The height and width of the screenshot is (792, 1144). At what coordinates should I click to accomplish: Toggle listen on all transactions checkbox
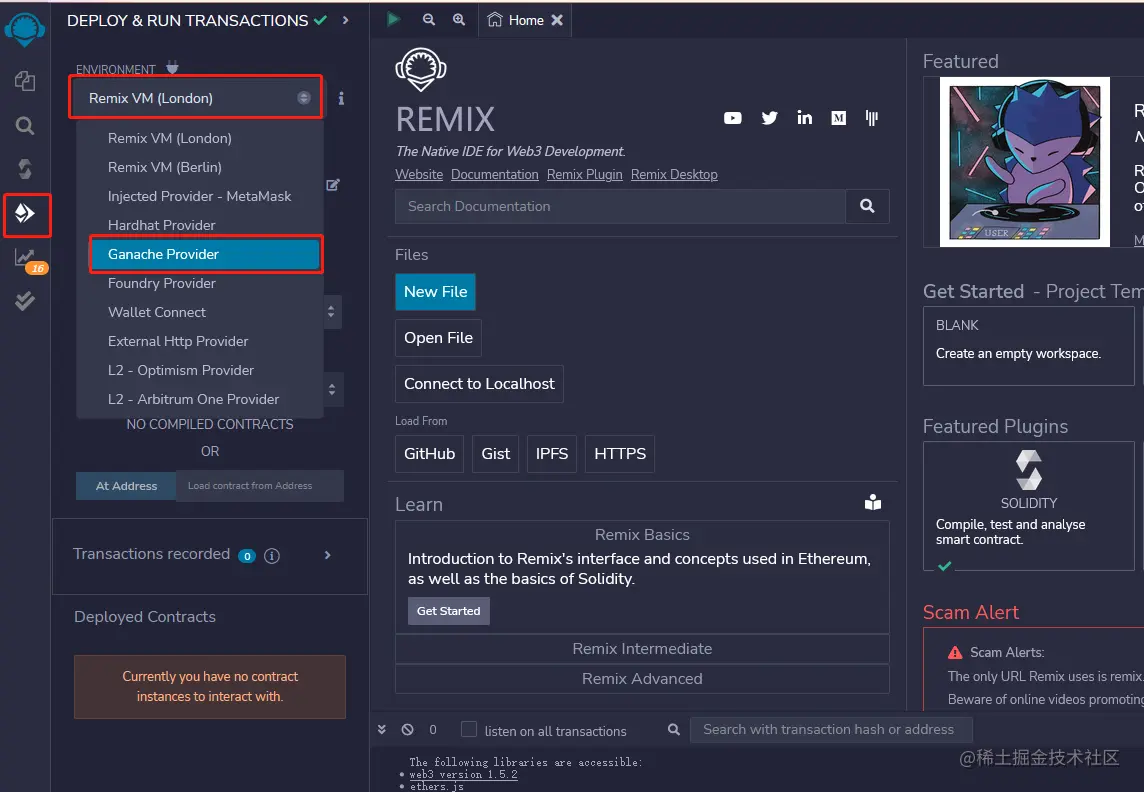469,729
